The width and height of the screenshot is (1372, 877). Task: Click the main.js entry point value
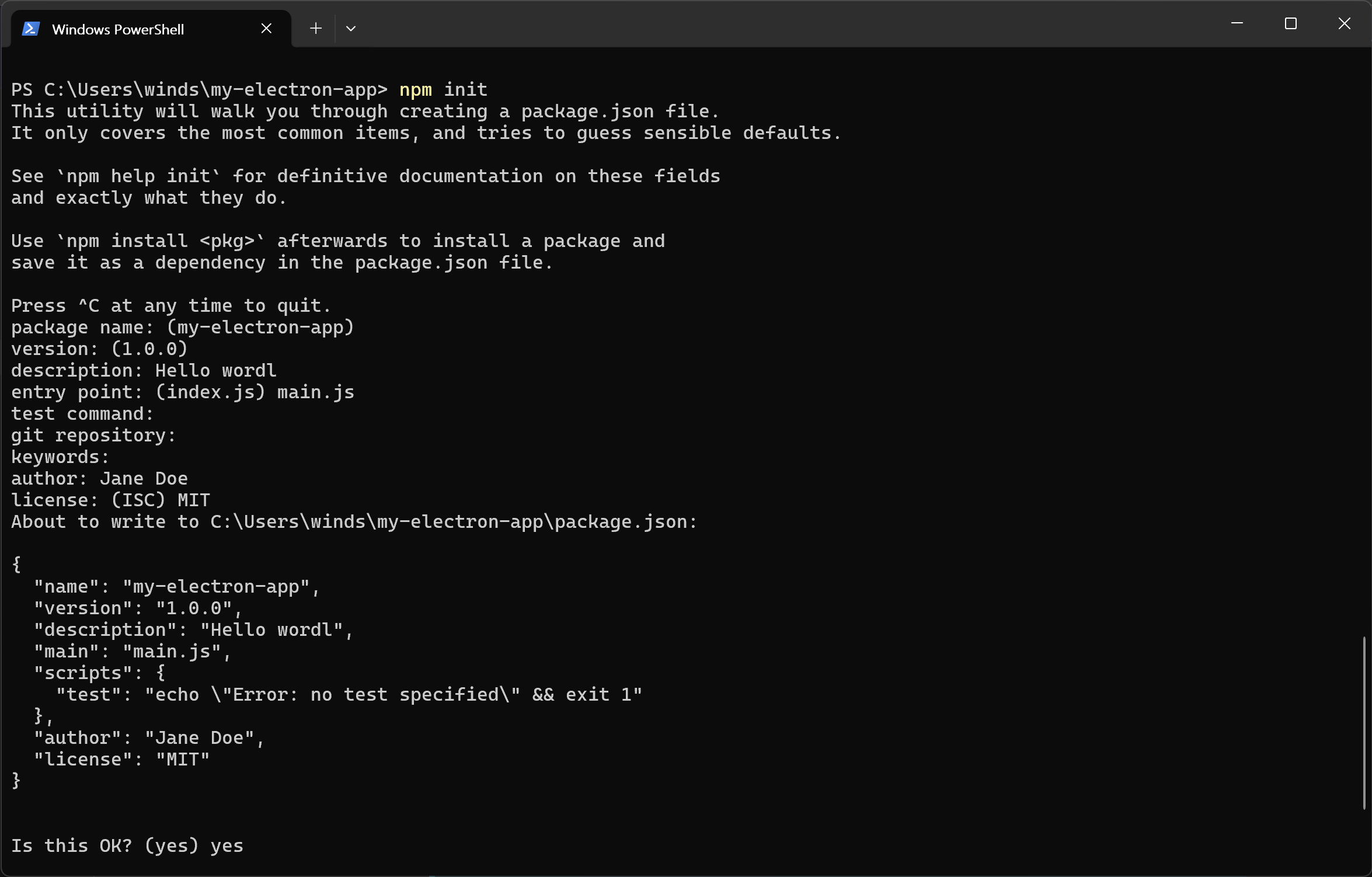pyautogui.click(x=315, y=392)
